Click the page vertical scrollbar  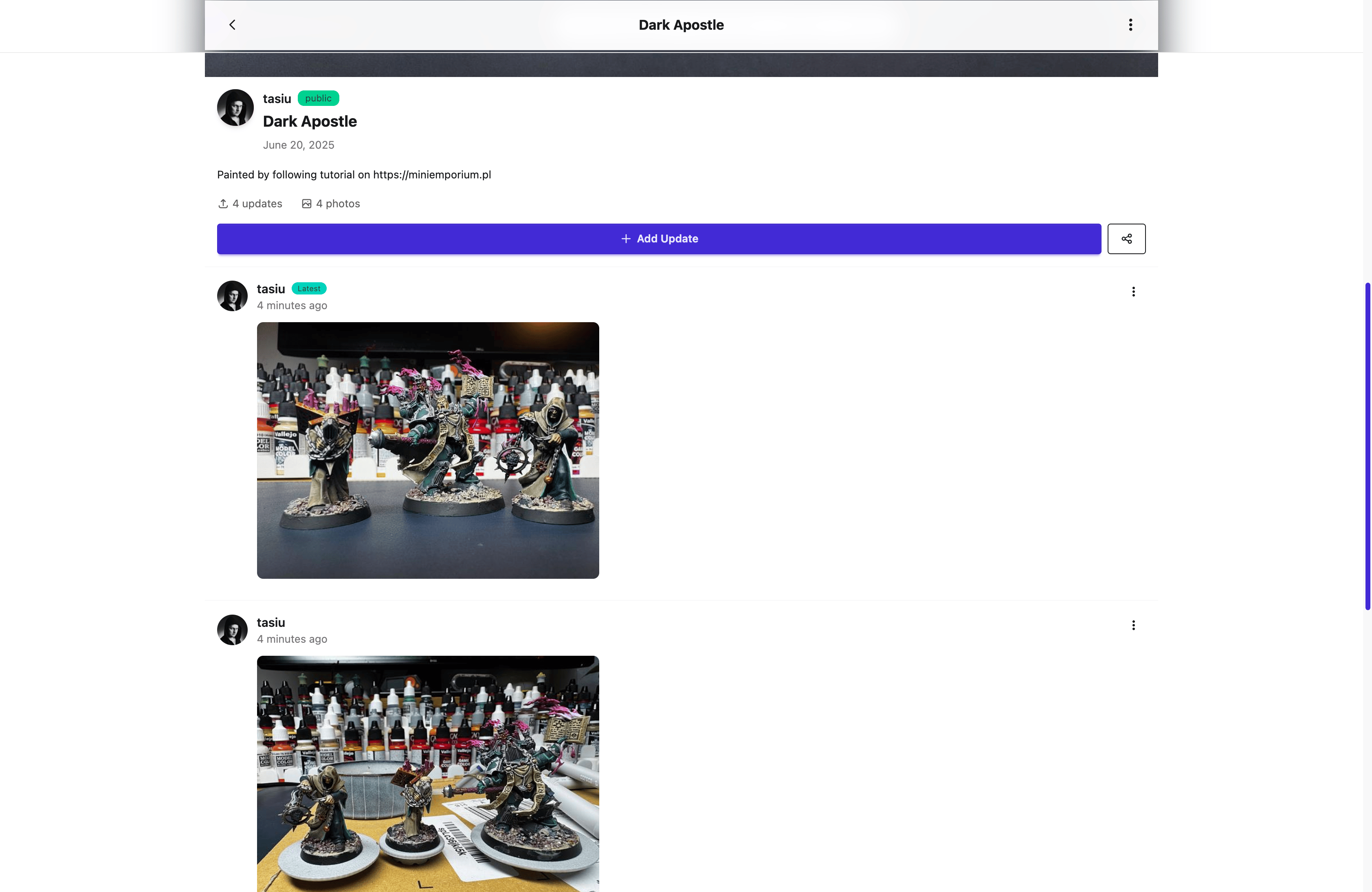click(1367, 446)
